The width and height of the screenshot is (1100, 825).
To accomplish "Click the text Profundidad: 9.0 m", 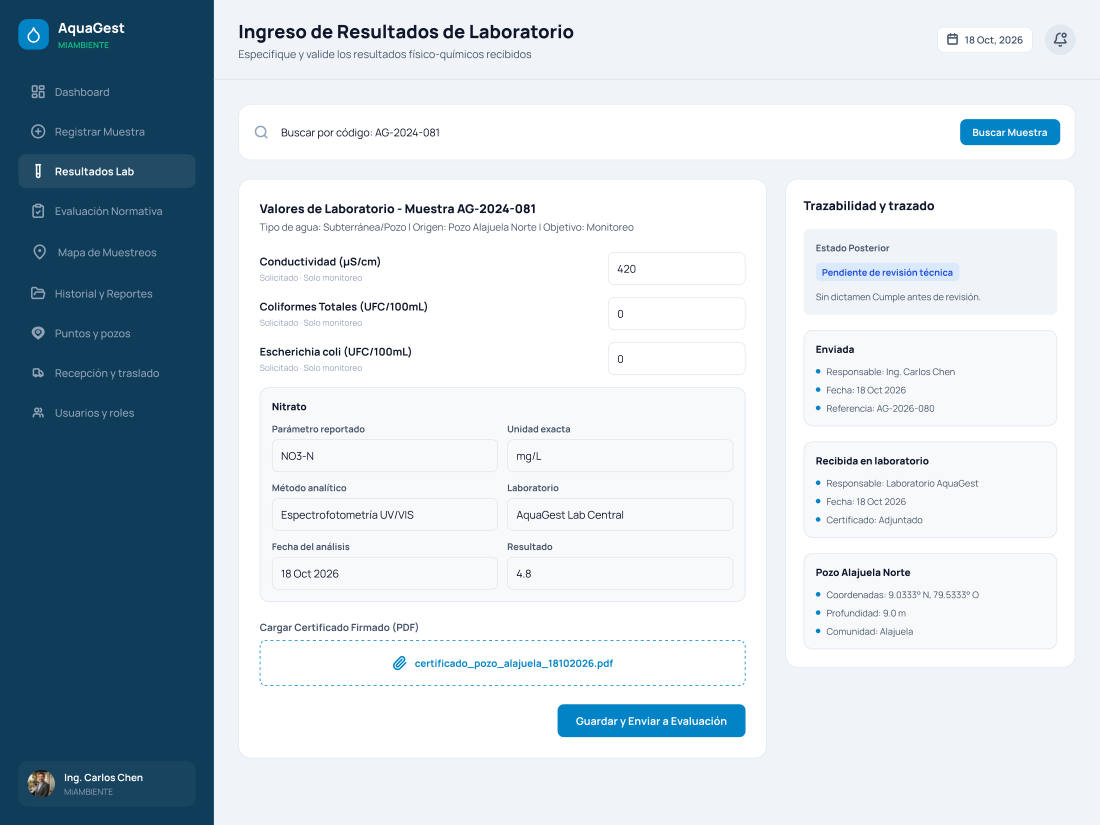I will point(866,613).
